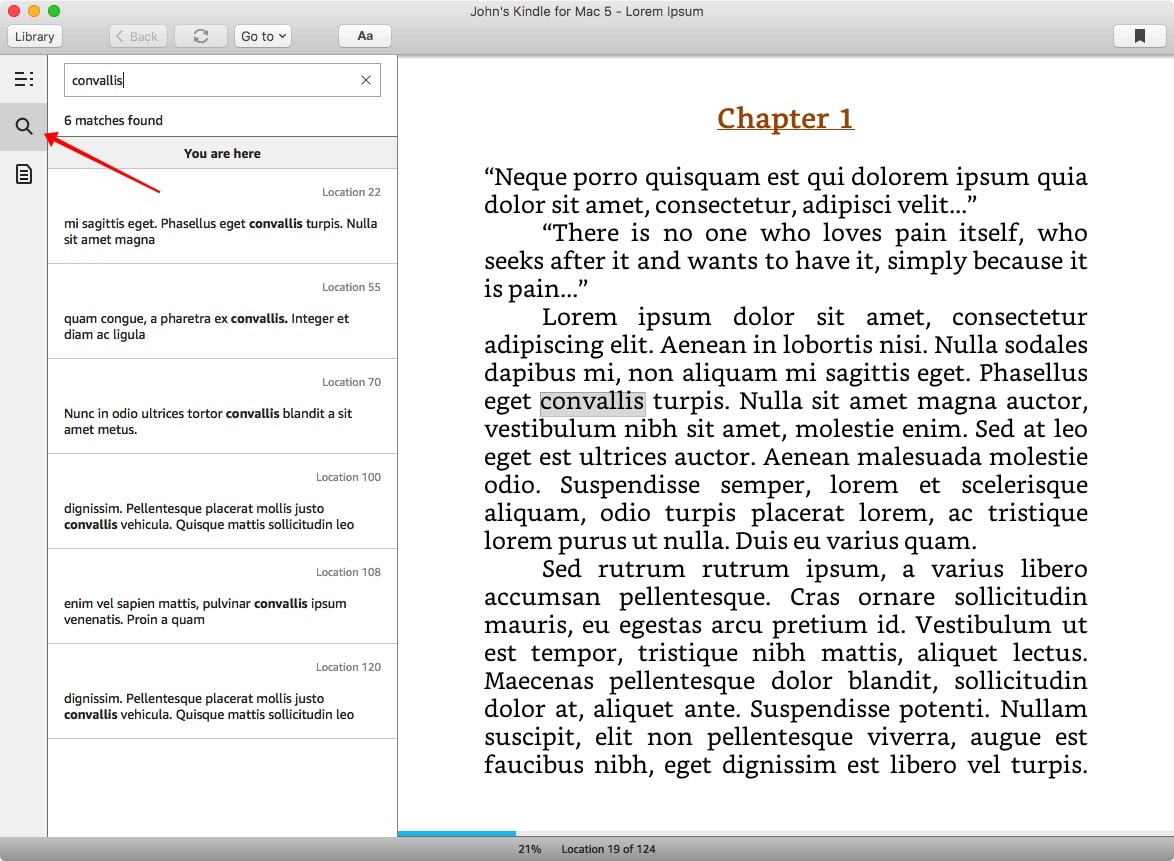Open the Go to dropdown
Viewport: 1174px width, 861px height.
[x=262, y=35]
